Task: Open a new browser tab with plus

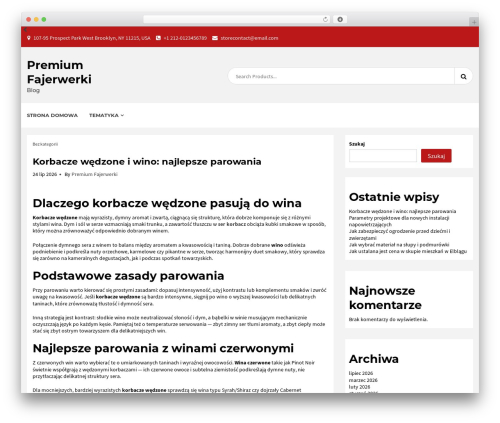Action: tap(474, 22)
